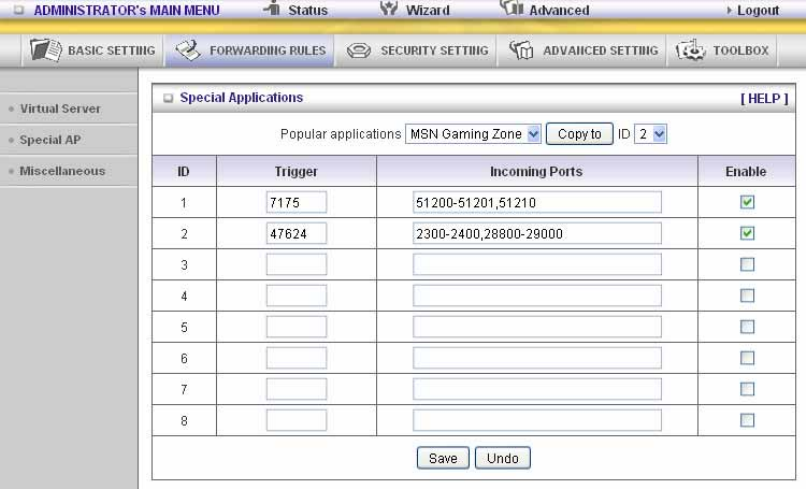
Task: Click the Save button
Action: click(443, 458)
